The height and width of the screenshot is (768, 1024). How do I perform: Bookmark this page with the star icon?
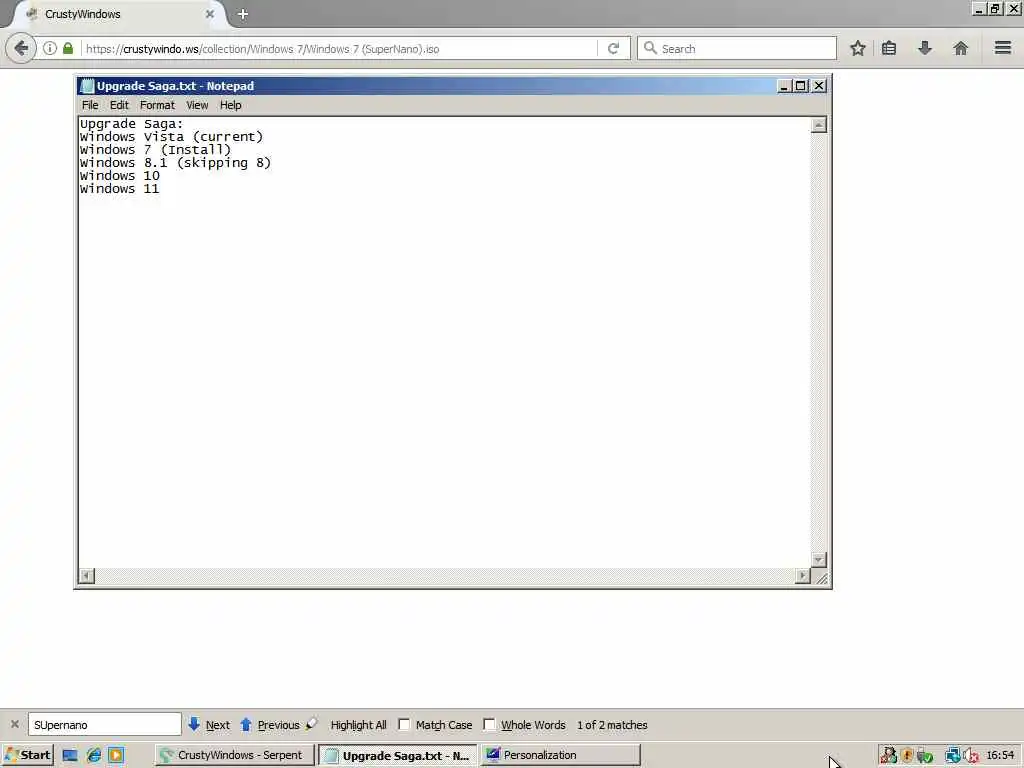857,48
